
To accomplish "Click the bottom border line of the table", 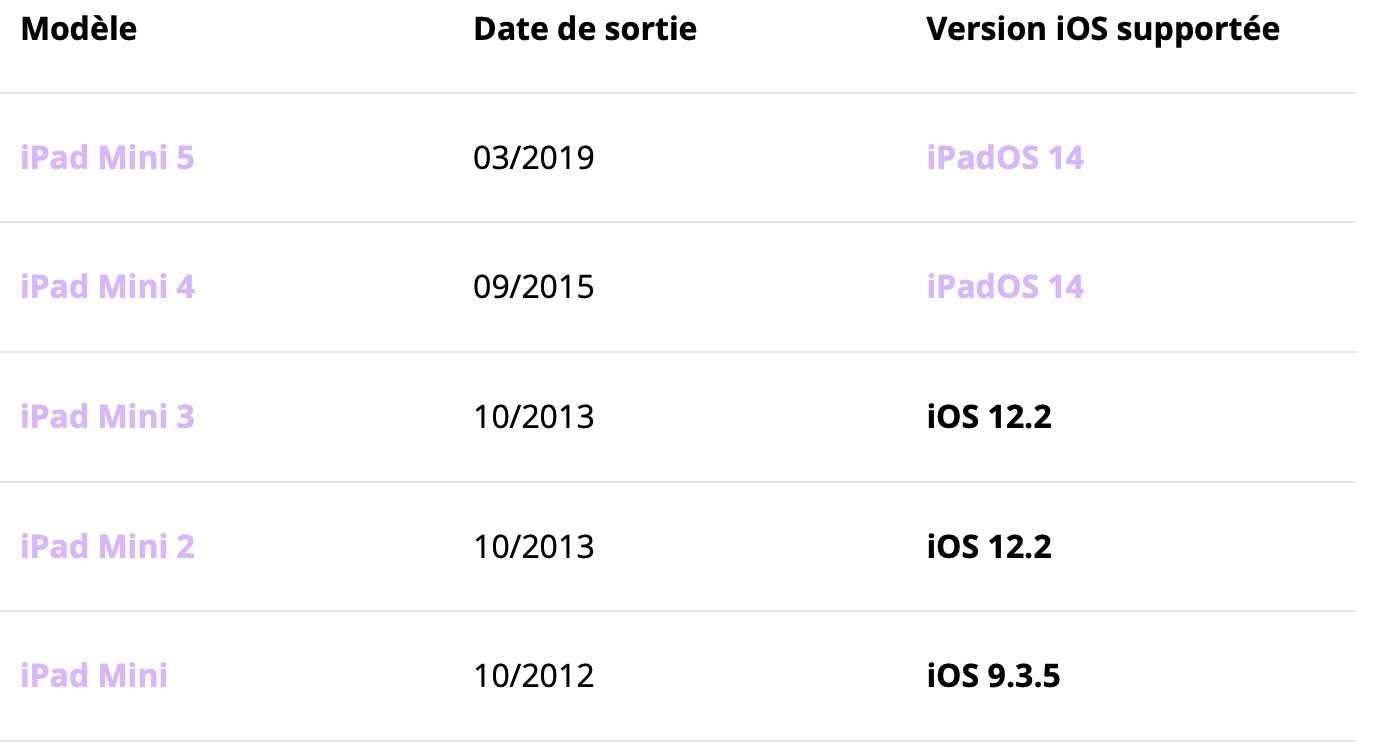I will (x=678, y=741).
